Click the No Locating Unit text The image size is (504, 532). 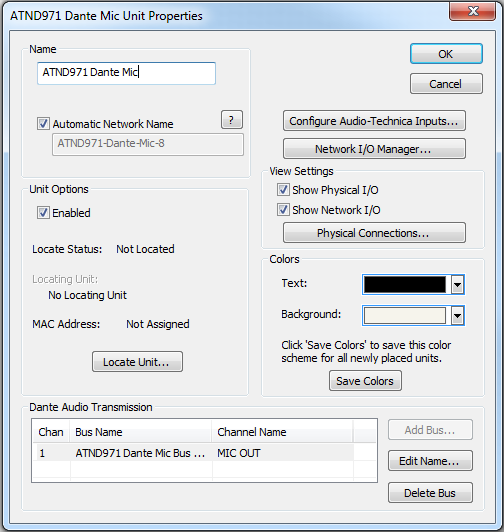[87, 295]
